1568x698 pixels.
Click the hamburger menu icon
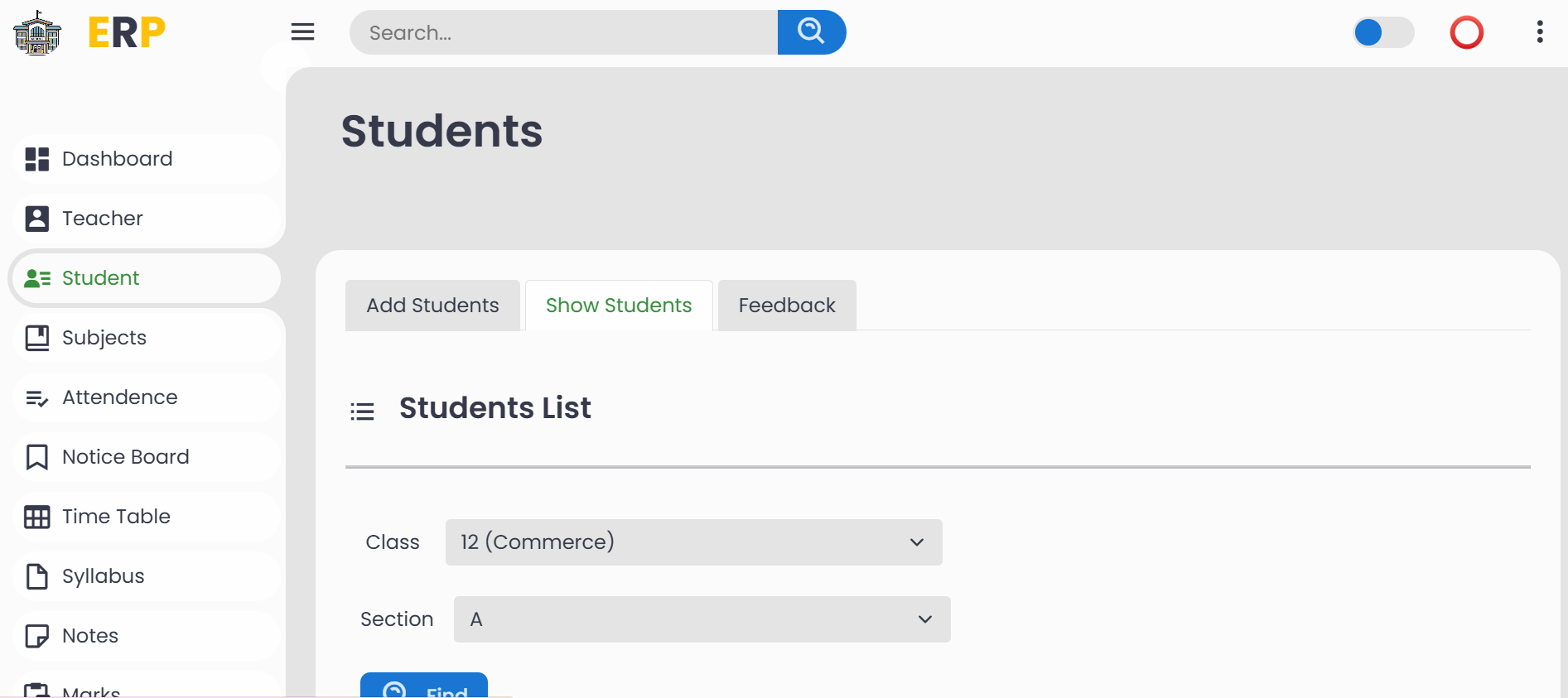(x=302, y=32)
